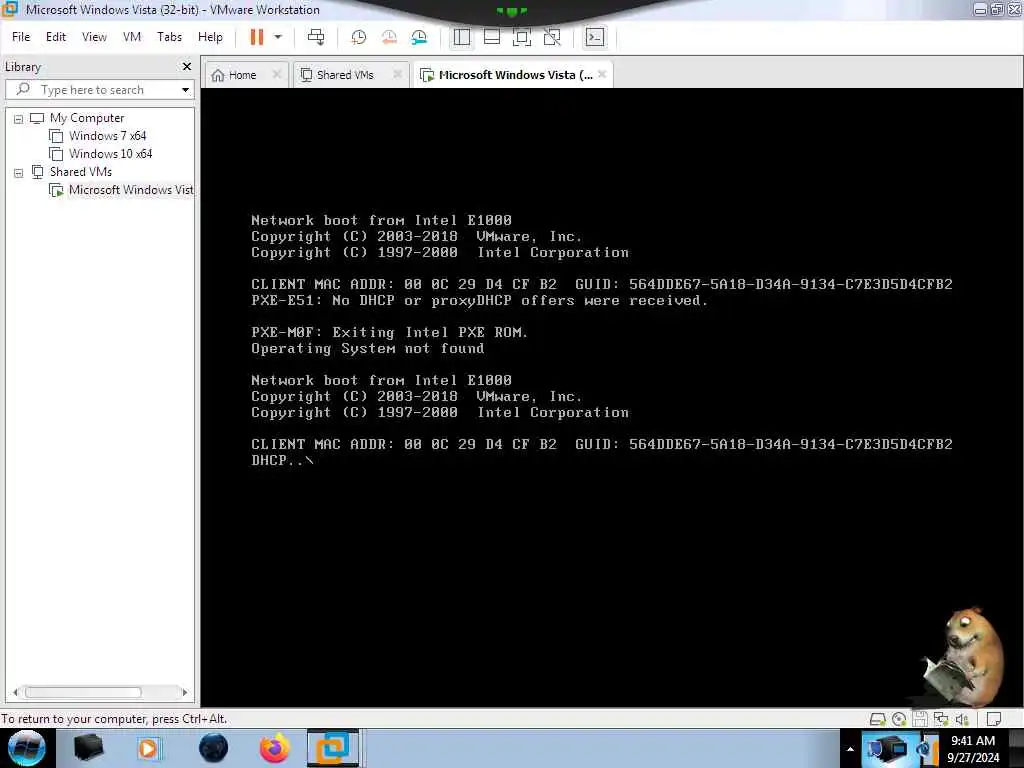
Task: Collapse the Shared VMs tree node
Action: click(18, 173)
